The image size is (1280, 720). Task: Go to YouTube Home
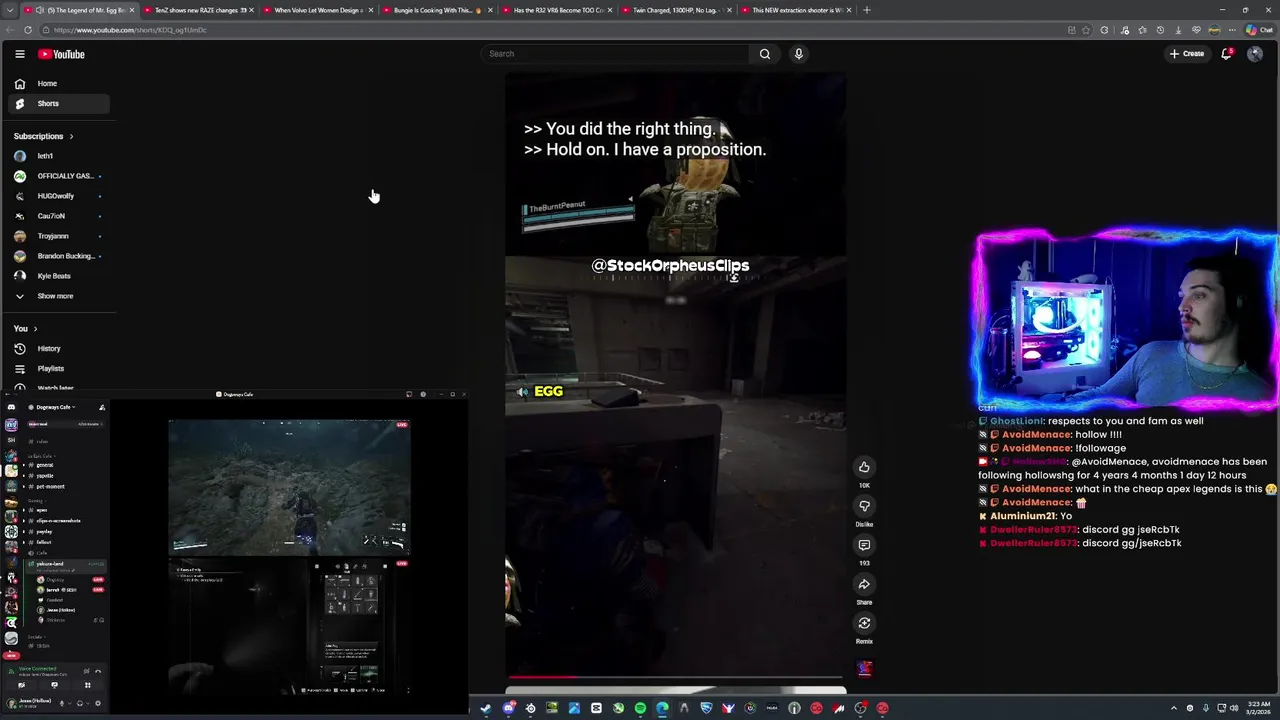59,84
